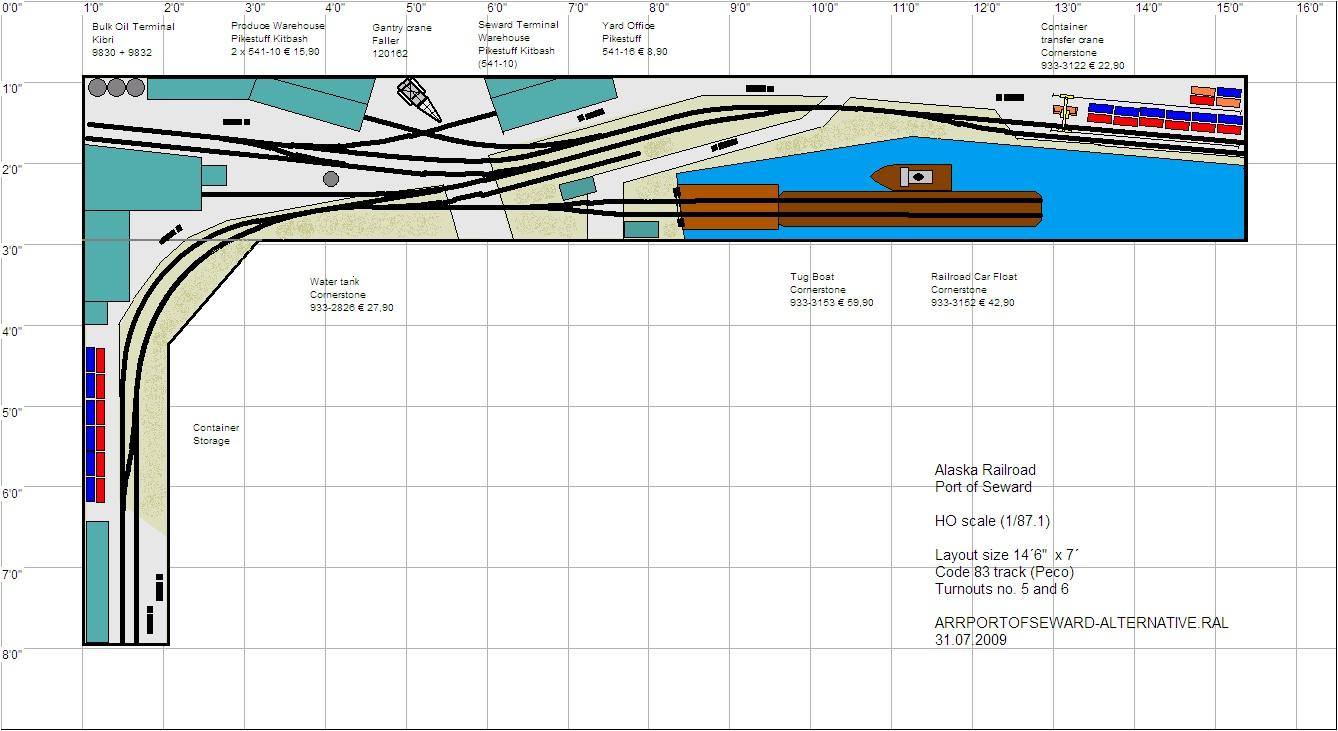Select the tug boat in the harbor
This screenshot has width=1338, height=731.
(x=910, y=177)
